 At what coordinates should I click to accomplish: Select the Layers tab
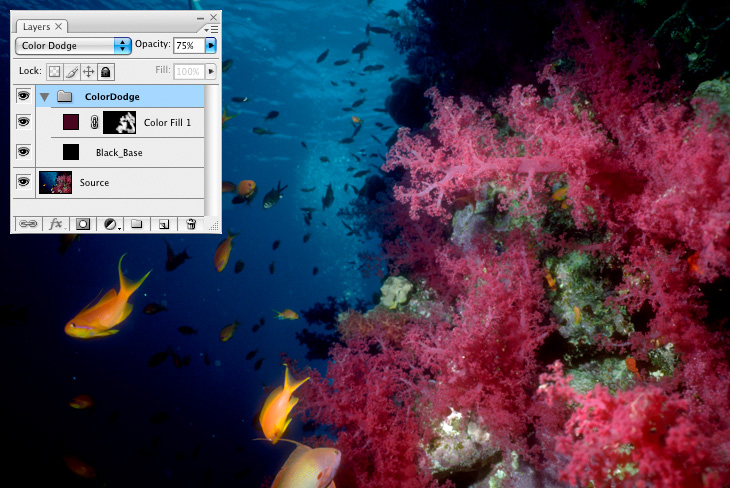click(38, 26)
